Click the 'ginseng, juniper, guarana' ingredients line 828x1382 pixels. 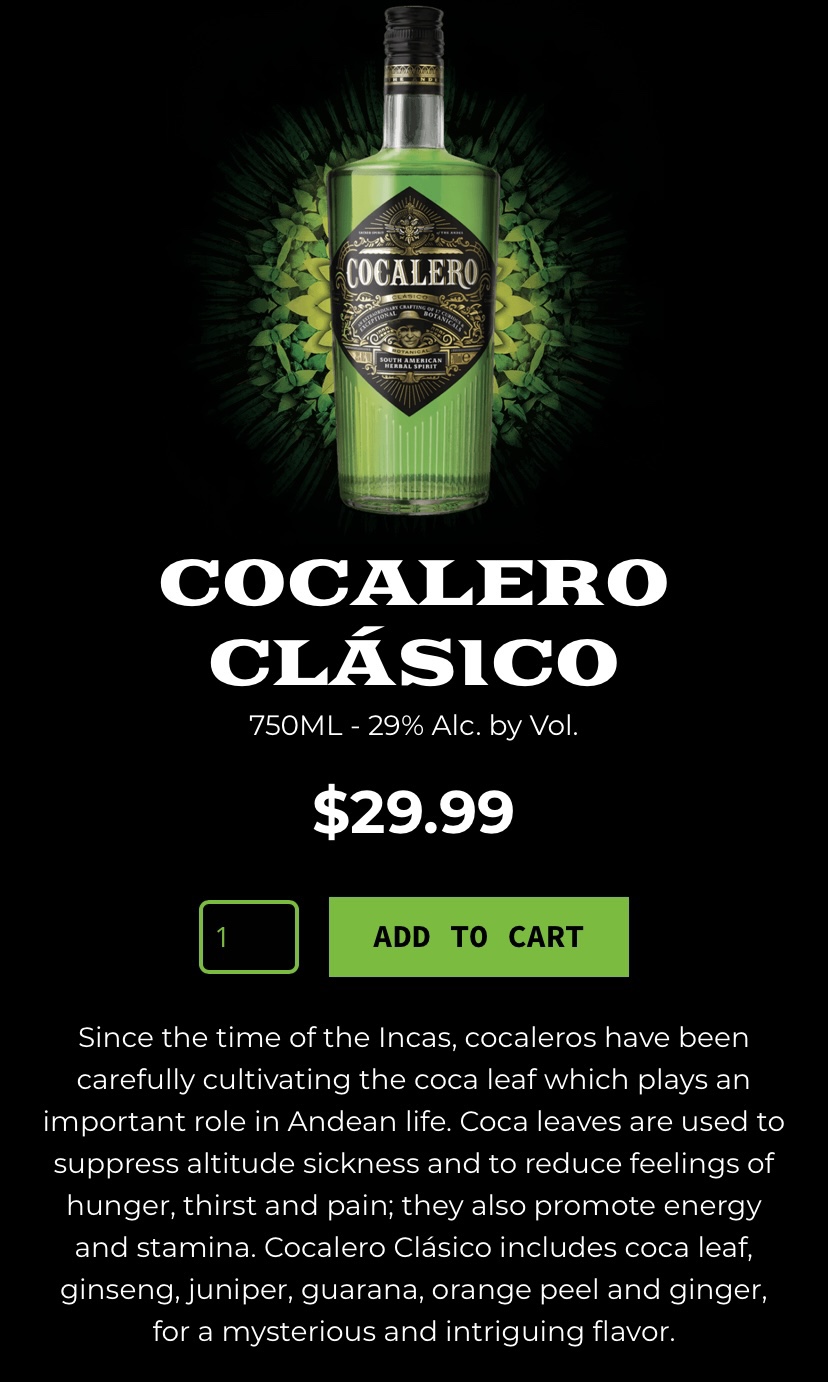413,1290
